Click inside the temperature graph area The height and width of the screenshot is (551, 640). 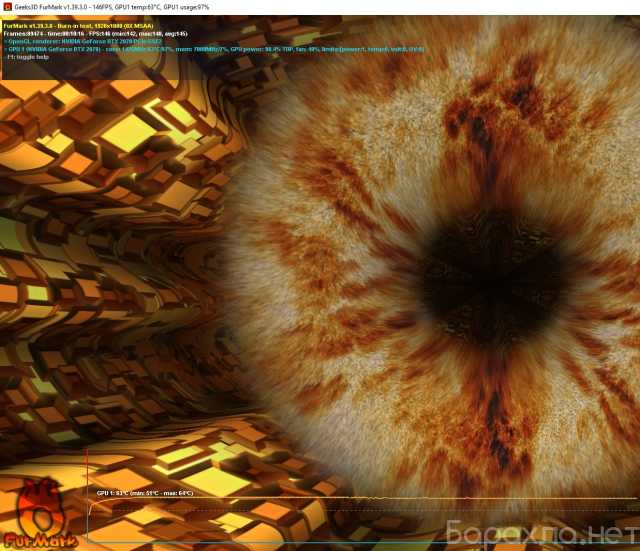pyautogui.click(x=300, y=520)
